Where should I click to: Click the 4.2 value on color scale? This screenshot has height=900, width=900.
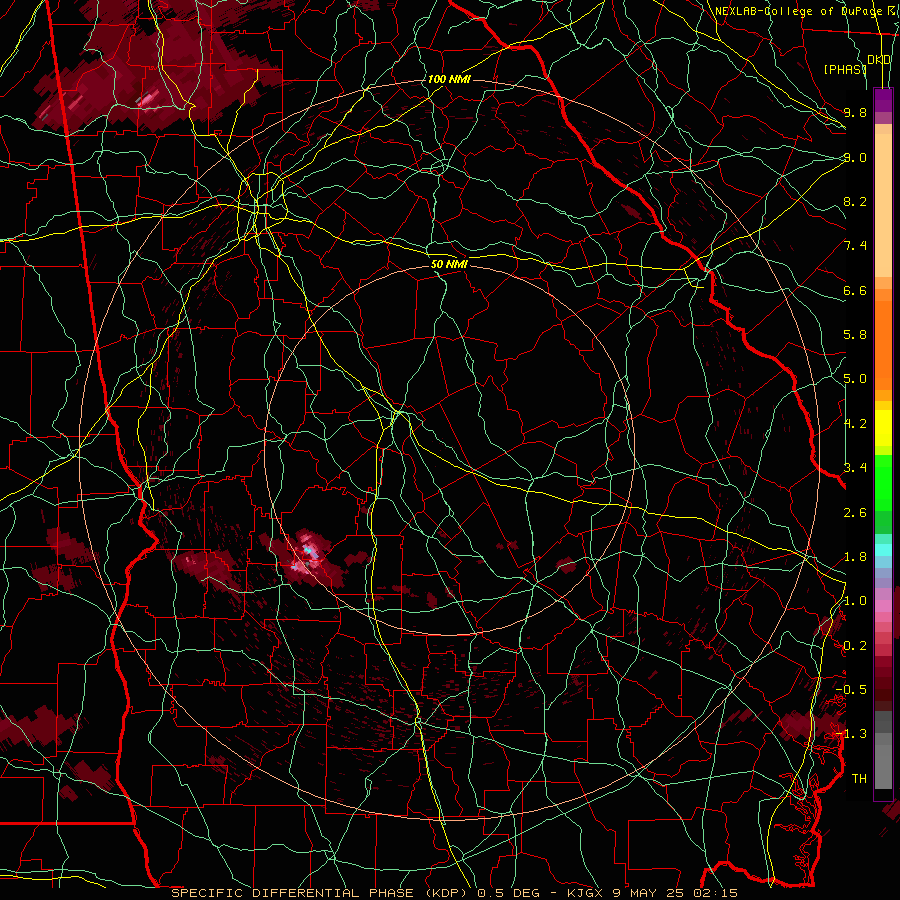point(855,424)
